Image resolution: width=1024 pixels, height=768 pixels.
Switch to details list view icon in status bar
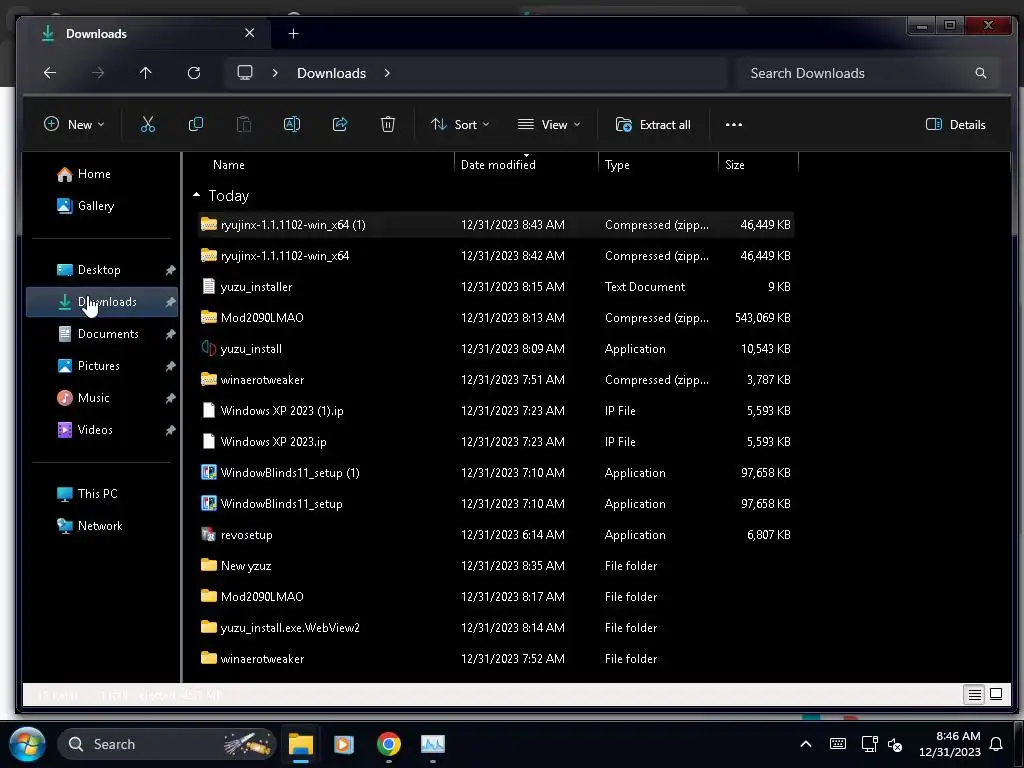(974, 694)
